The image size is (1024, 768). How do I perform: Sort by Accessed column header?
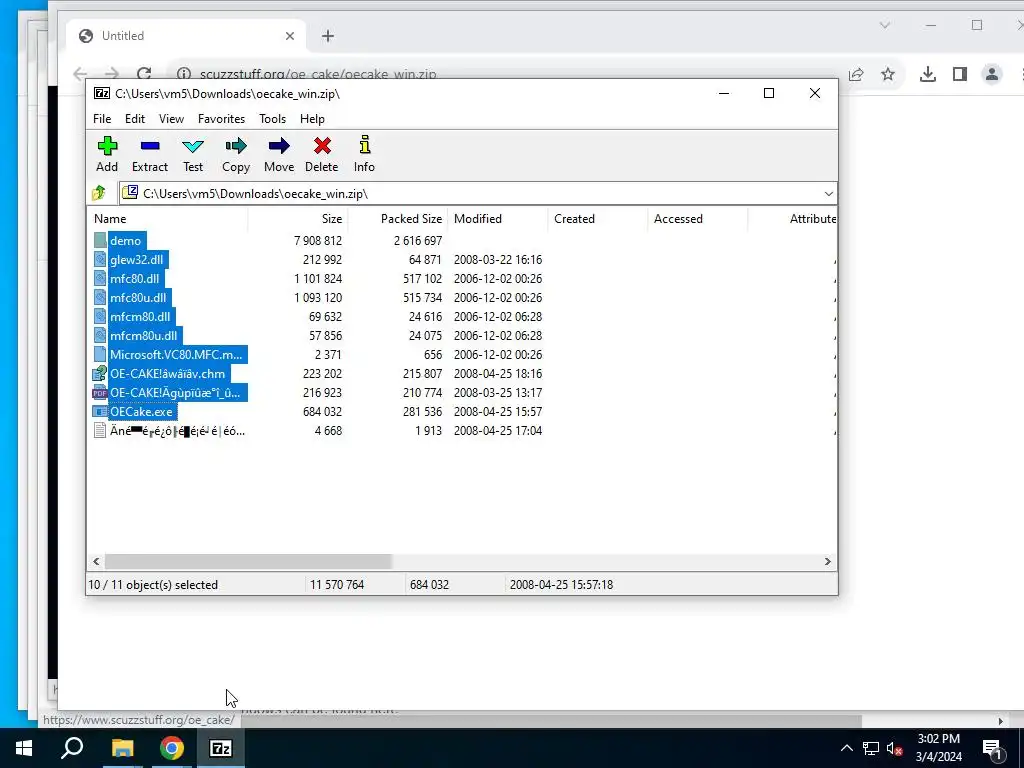[697, 219]
